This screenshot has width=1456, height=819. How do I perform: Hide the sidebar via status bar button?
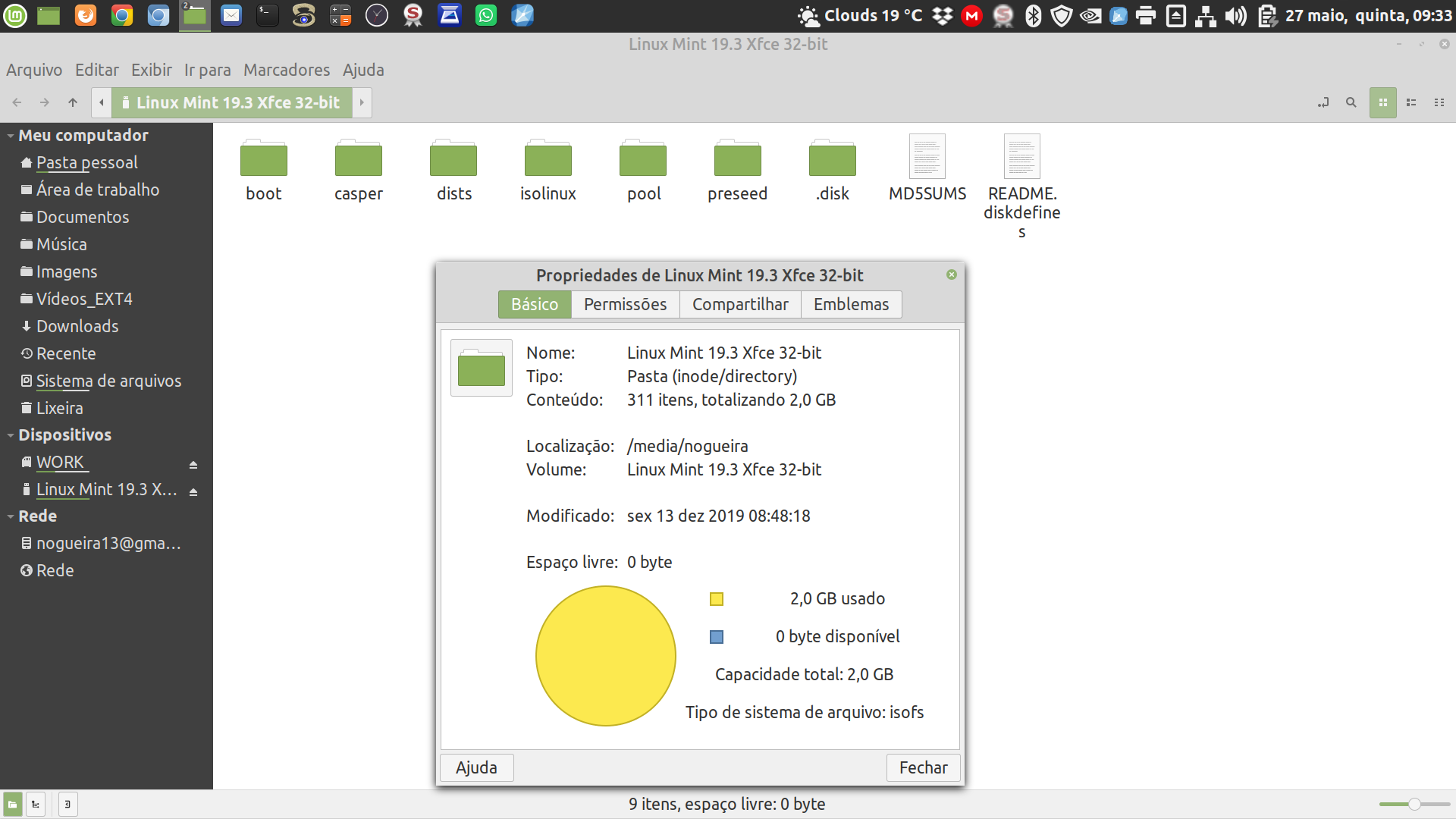pos(67,804)
